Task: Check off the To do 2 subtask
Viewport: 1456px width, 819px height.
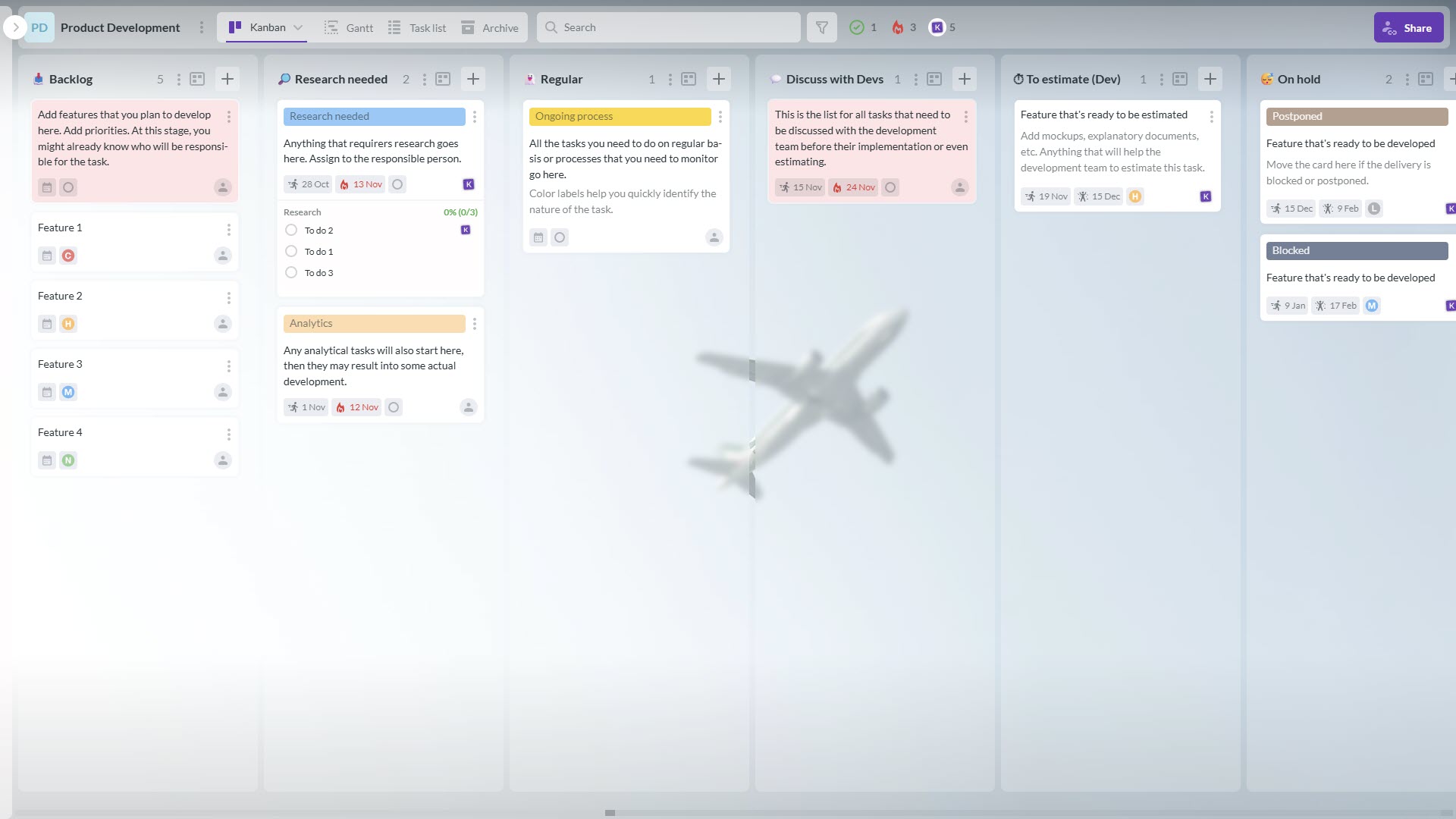Action: tap(291, 230)
